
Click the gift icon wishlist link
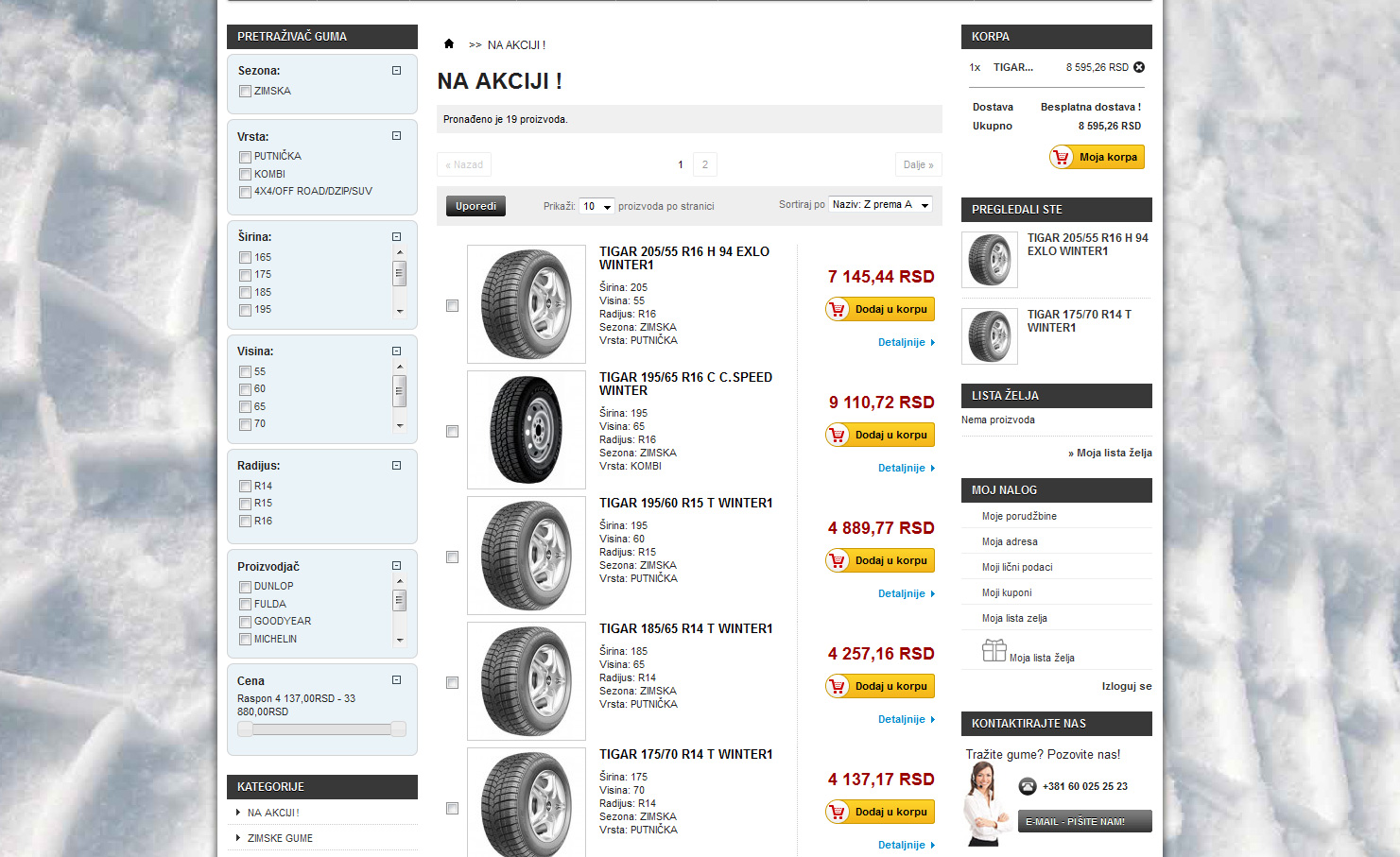coord(994,650)
